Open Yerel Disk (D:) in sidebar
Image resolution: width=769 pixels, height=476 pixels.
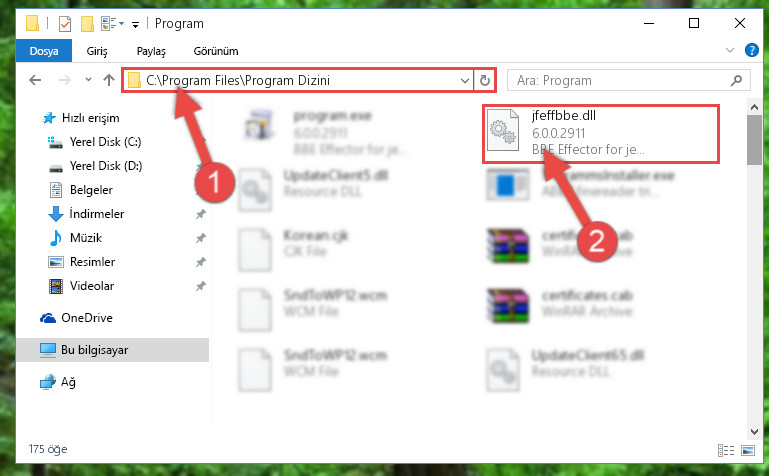[106, 166]
